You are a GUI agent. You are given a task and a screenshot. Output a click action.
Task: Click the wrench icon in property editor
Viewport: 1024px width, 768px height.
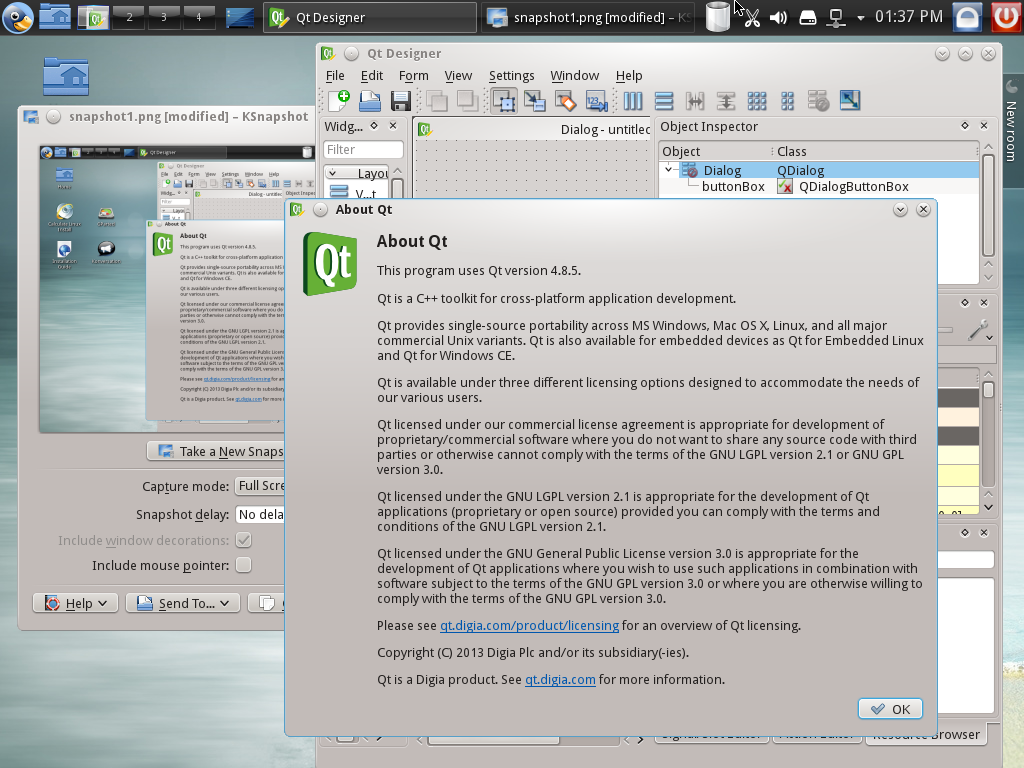977,330
